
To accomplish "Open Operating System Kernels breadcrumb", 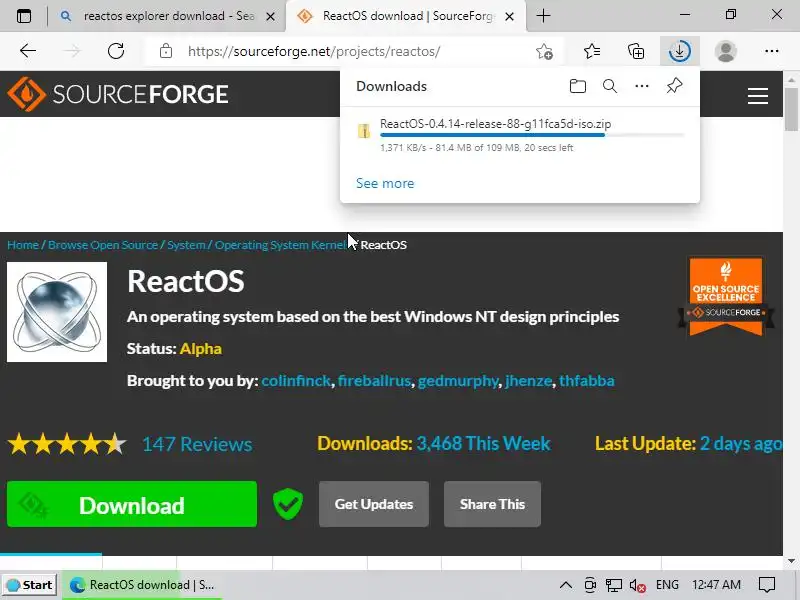I will [281, 245].
